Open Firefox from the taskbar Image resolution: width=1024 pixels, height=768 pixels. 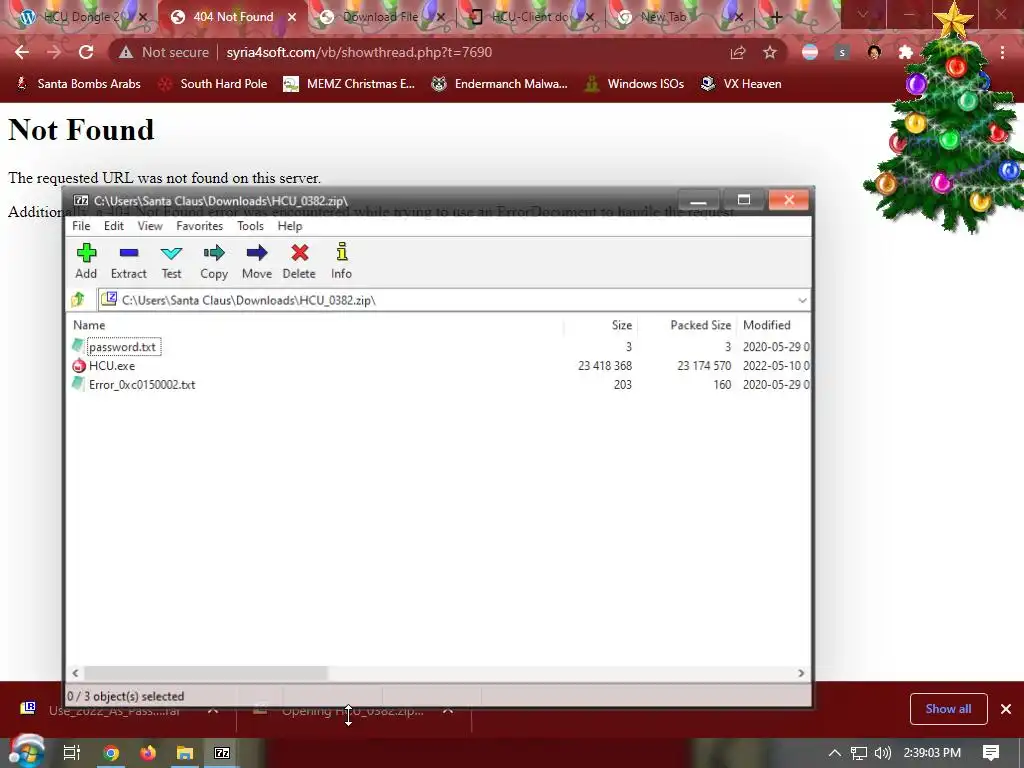pyautogui.click(x=148, y=753)
